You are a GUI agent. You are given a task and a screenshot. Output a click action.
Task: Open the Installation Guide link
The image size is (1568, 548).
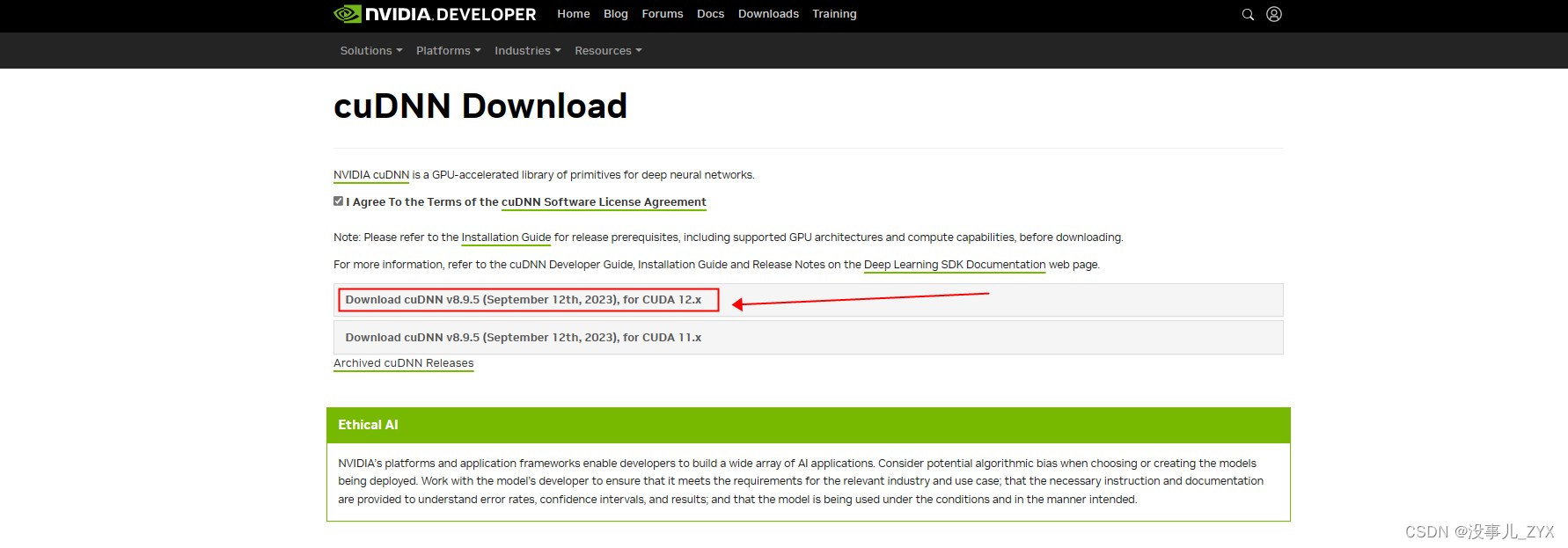506,237
